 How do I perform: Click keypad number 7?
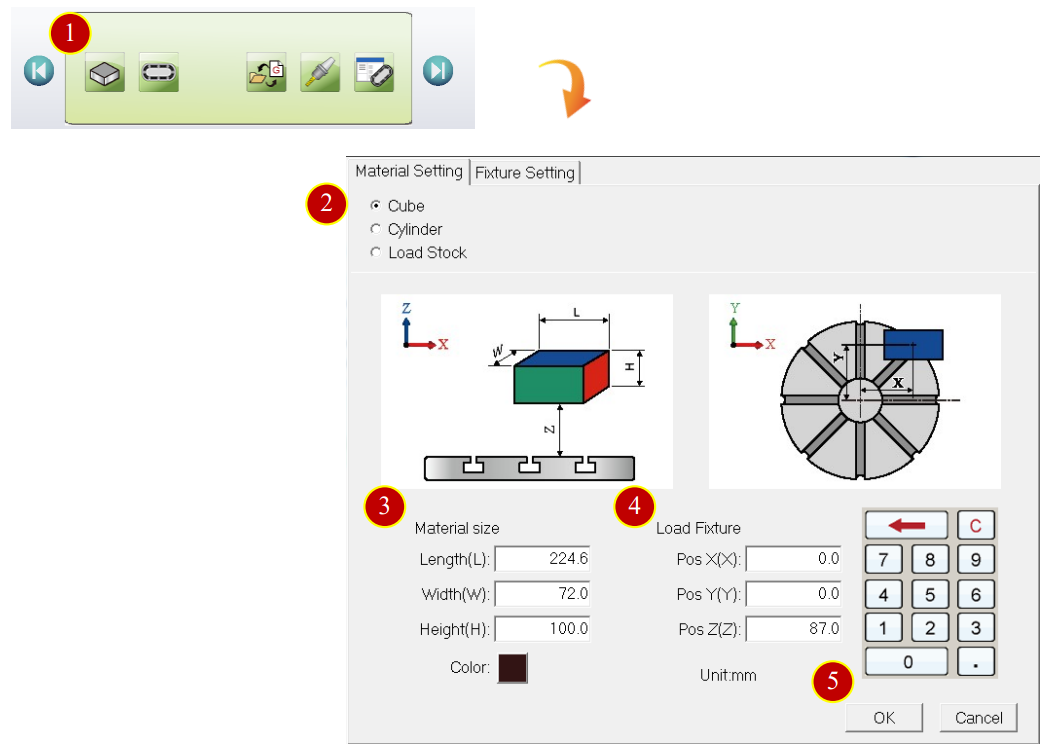click(x=883, y=559)
